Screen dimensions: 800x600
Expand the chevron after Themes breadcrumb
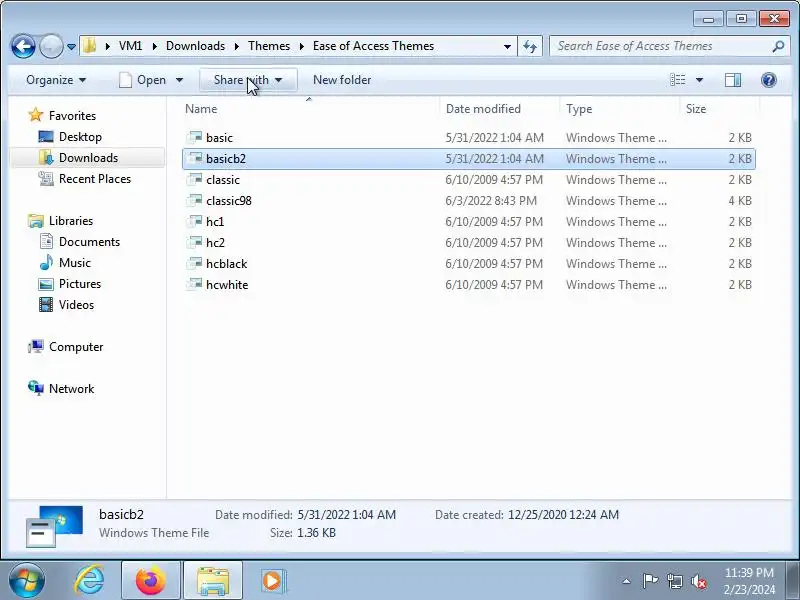coord(302,46)
